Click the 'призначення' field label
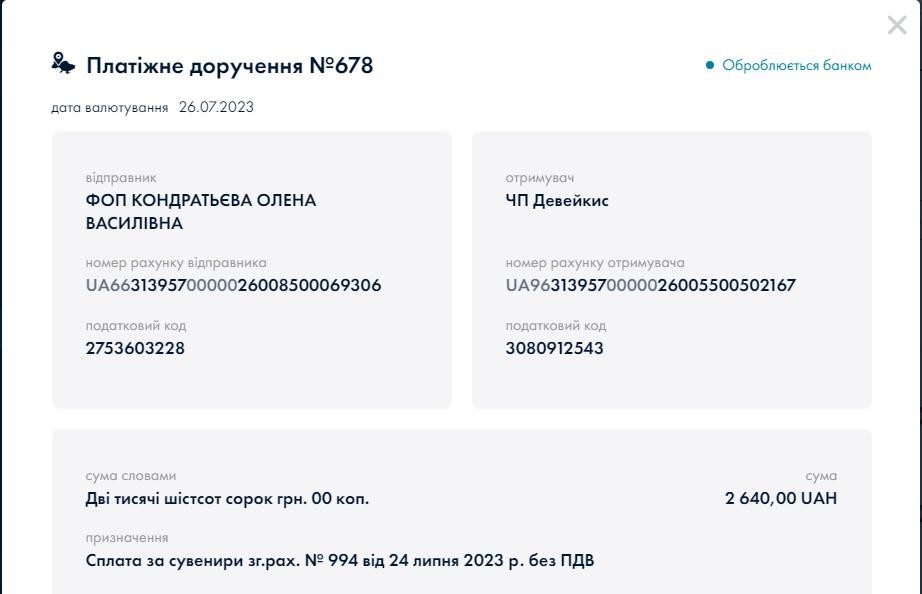Viewport: 922px width, 594px height. click(x=127, y=538)
